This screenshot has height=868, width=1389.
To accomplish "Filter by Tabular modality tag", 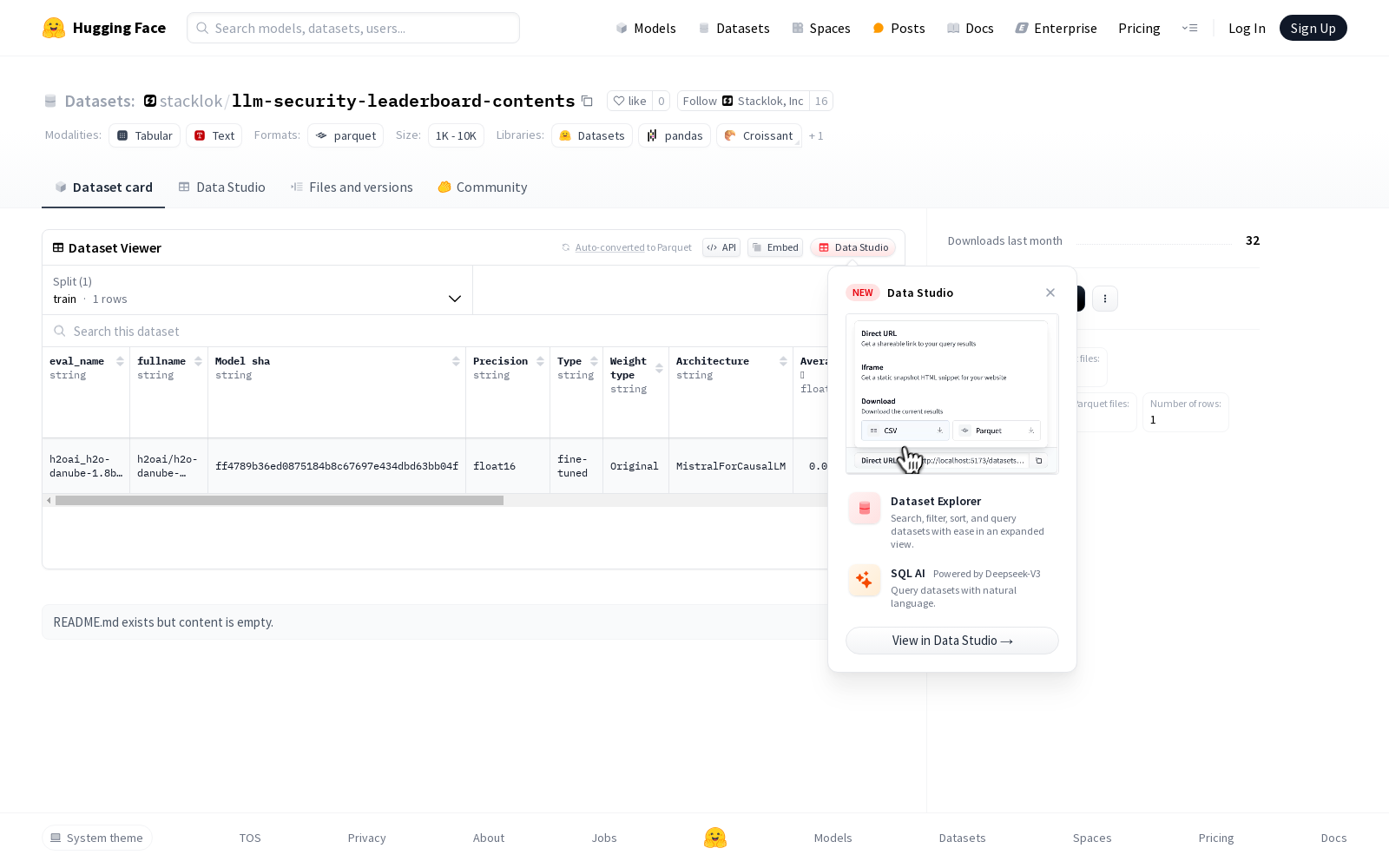I will point(145,135).
